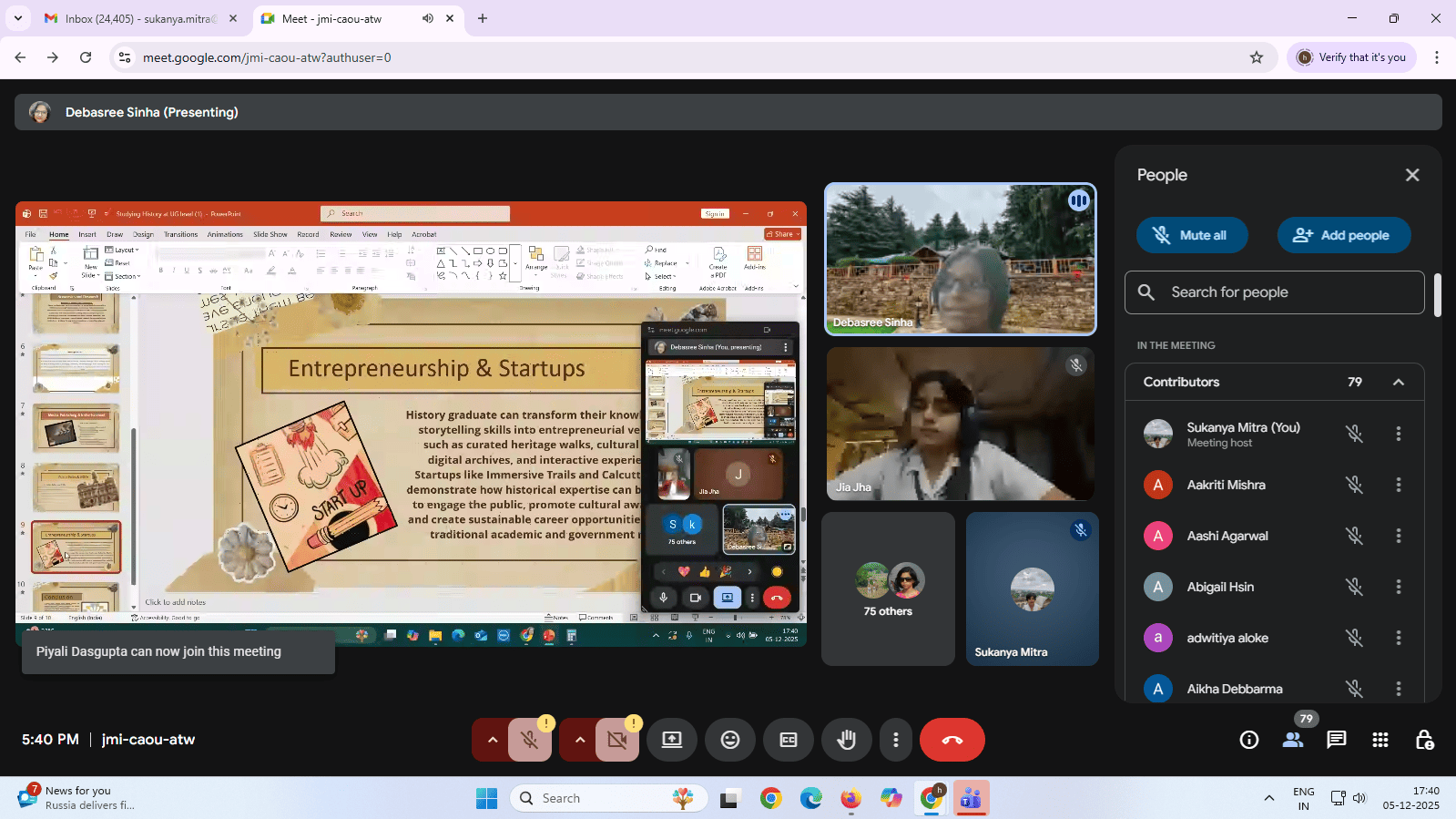The height and width of the screenshot is (819, 1456).
Task: Open video settings arrow beside camera
Action: (580, 740)
